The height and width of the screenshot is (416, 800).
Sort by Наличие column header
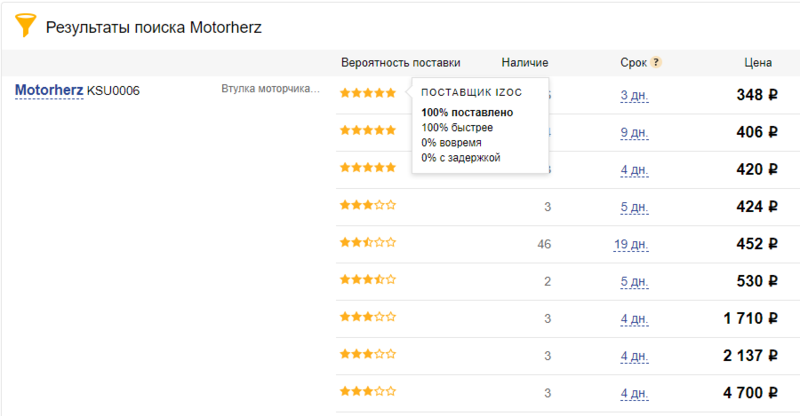[x=525, y=62]
